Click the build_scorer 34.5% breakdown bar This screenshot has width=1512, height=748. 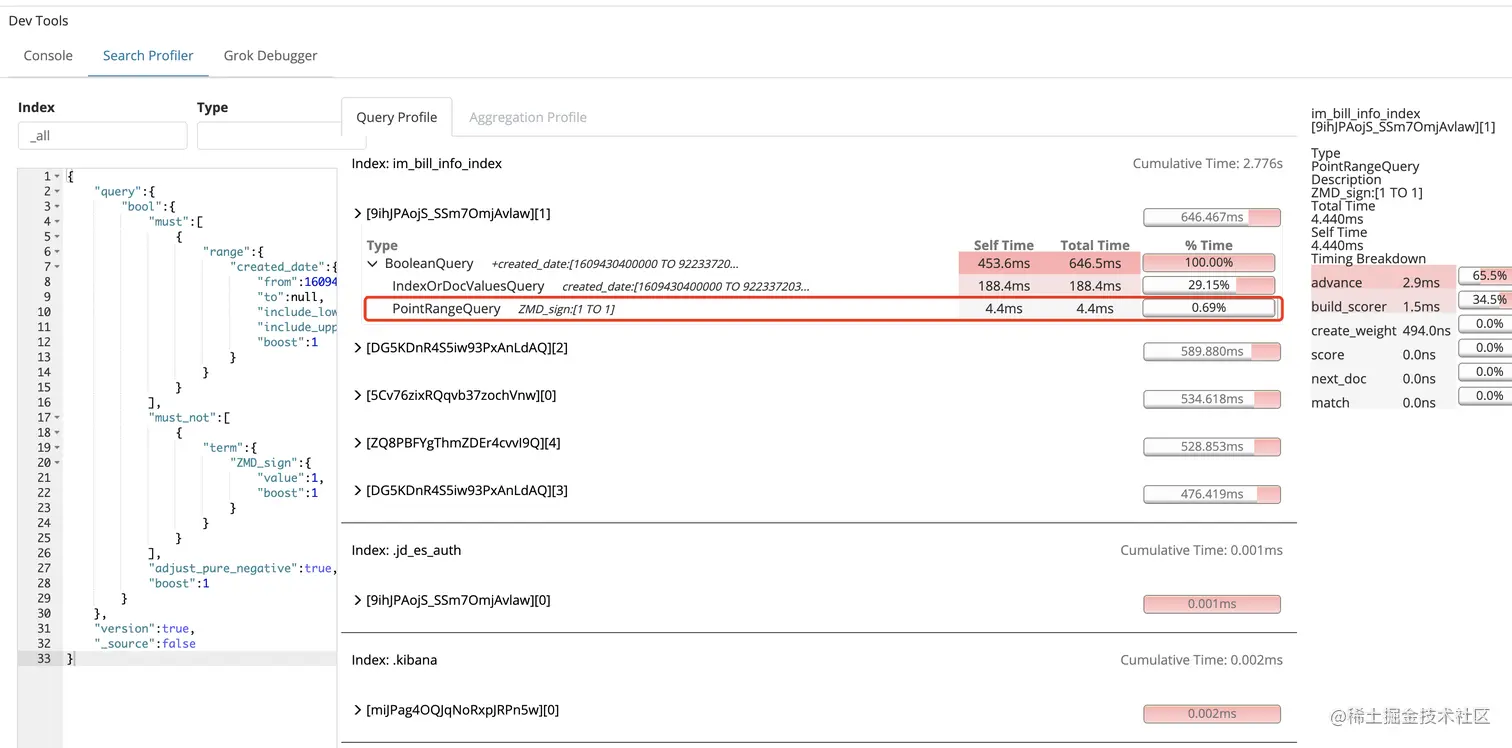tap(1486, 299)
